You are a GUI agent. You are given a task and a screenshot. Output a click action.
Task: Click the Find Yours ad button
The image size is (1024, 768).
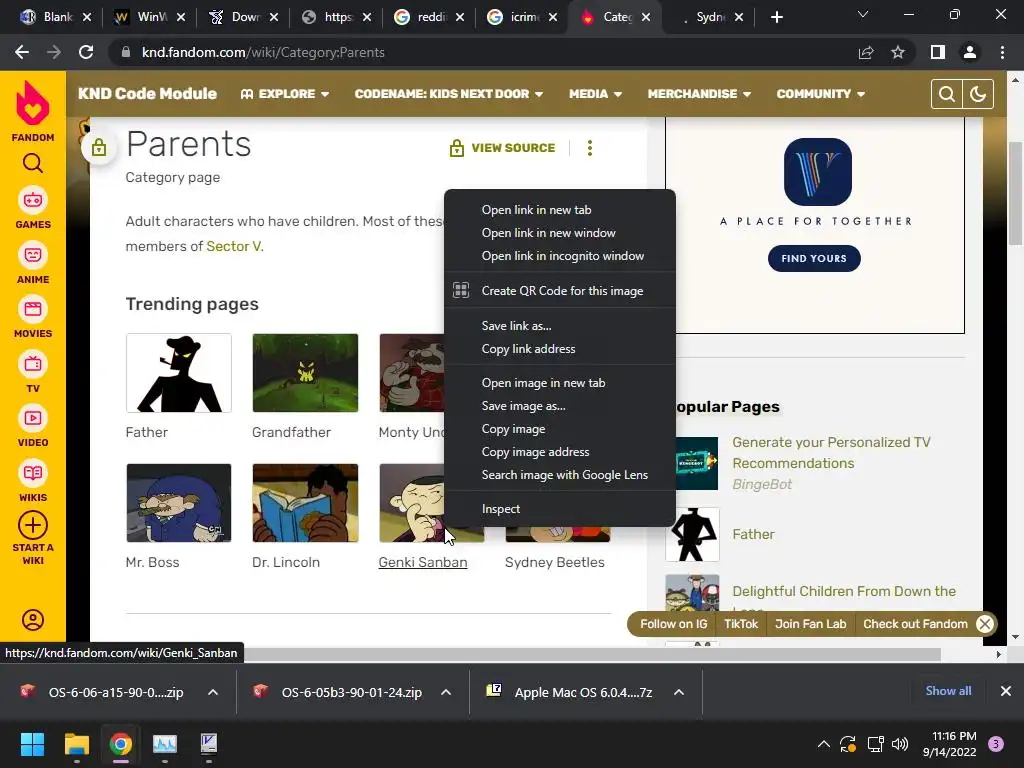point(814,259)
